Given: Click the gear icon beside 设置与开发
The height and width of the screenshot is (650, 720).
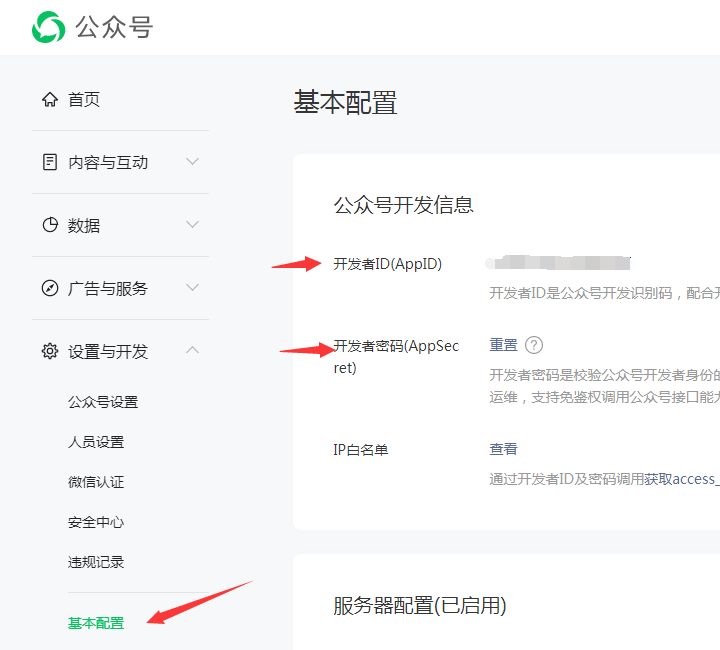Looking at the screenshot, I should pos(49,351).
